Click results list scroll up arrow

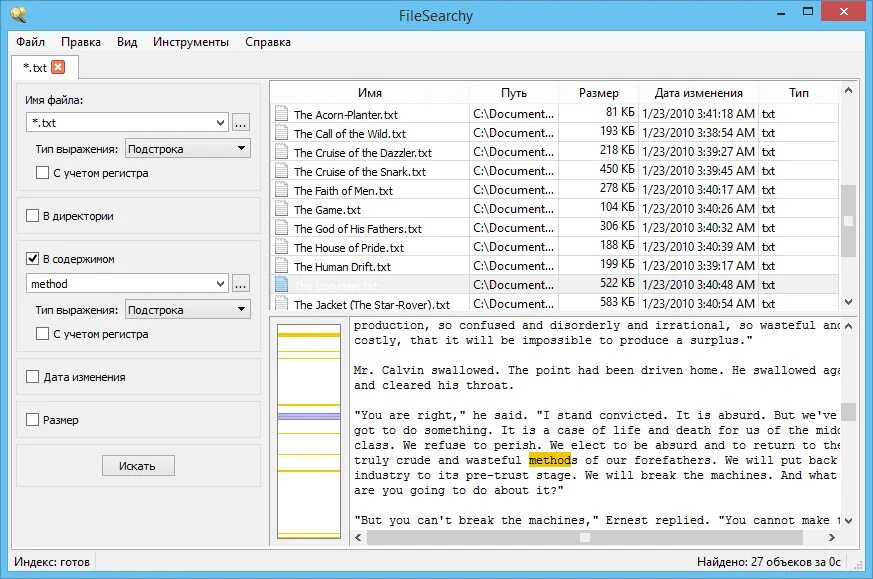848,90
